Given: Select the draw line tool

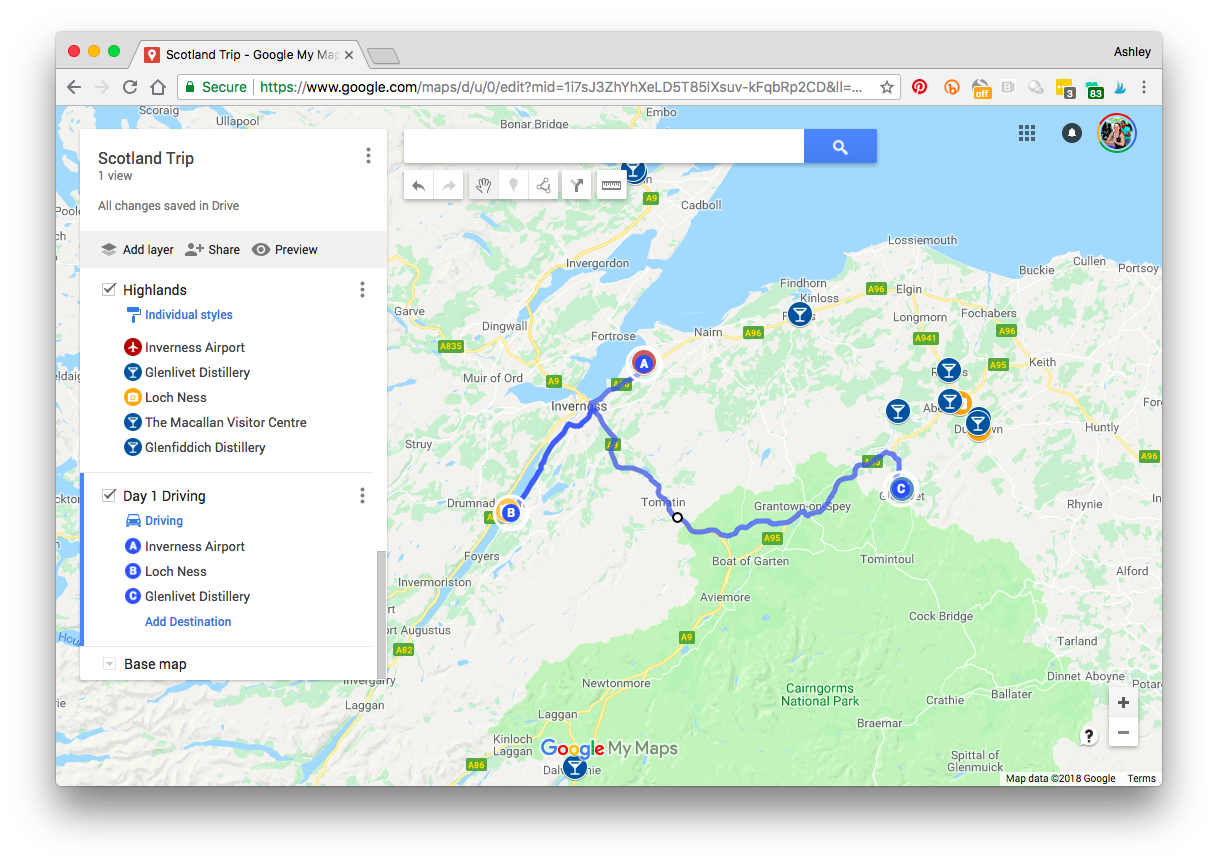Looking at the screenshot, I should [543, 185].
